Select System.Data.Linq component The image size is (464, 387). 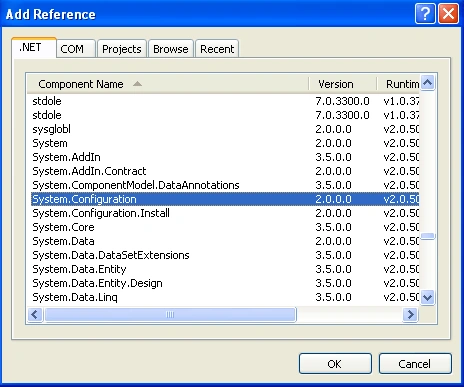pos(225,297)
